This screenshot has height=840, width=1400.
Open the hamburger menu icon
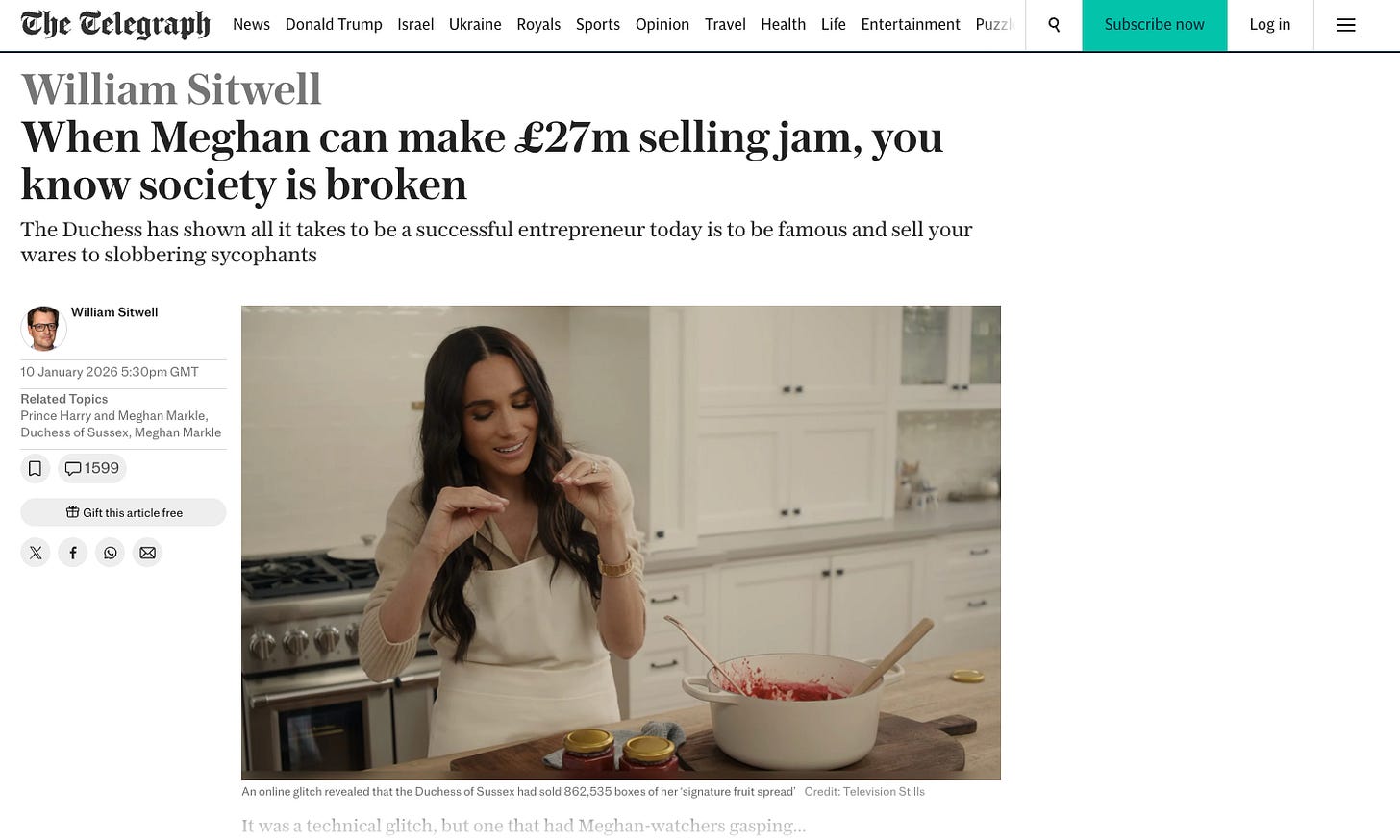point(1345,25)
